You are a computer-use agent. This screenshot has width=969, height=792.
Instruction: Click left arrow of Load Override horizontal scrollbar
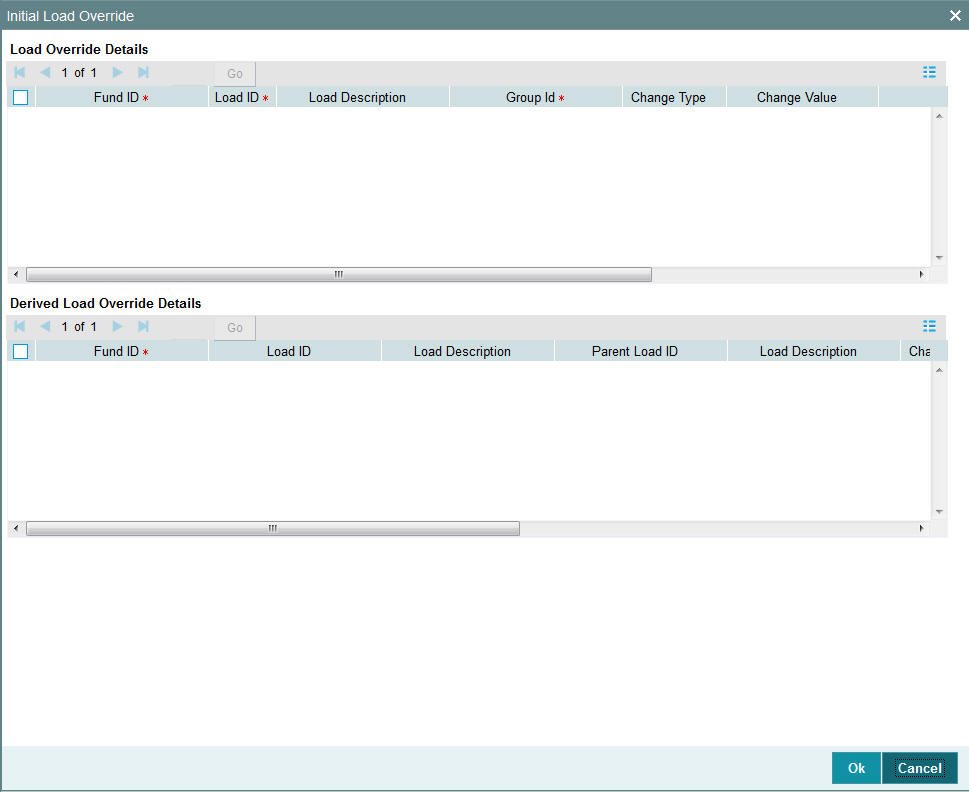pos(16,274)
